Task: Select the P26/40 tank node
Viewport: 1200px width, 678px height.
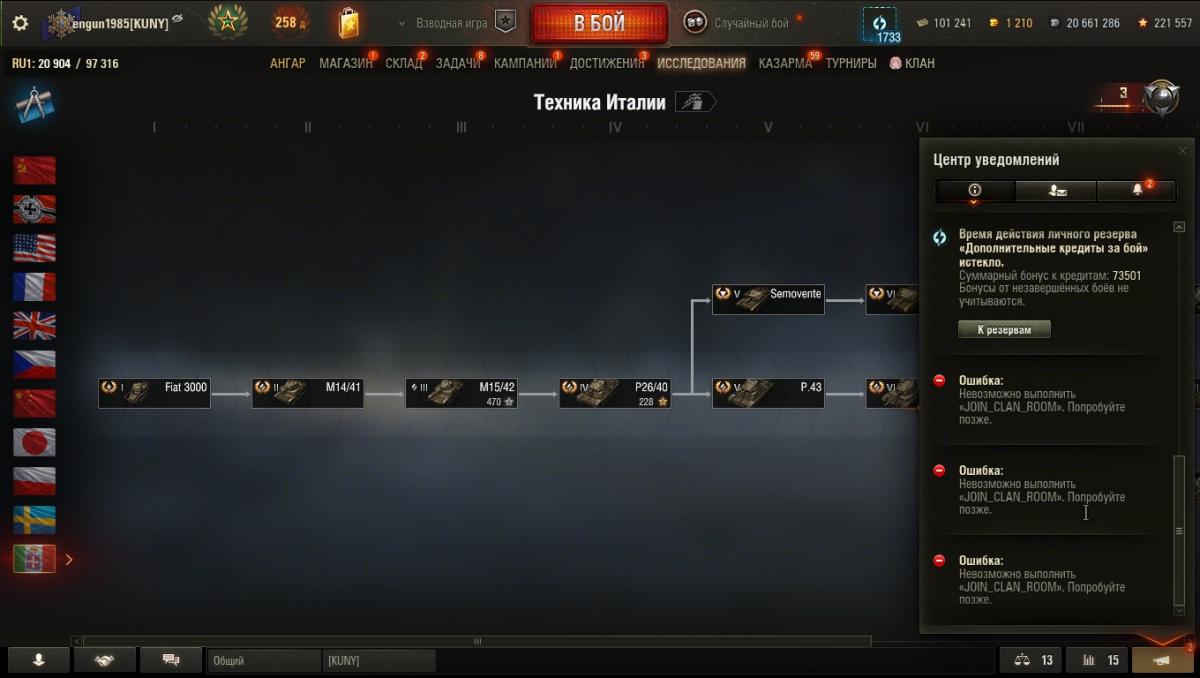Action: tap(614, 393)
